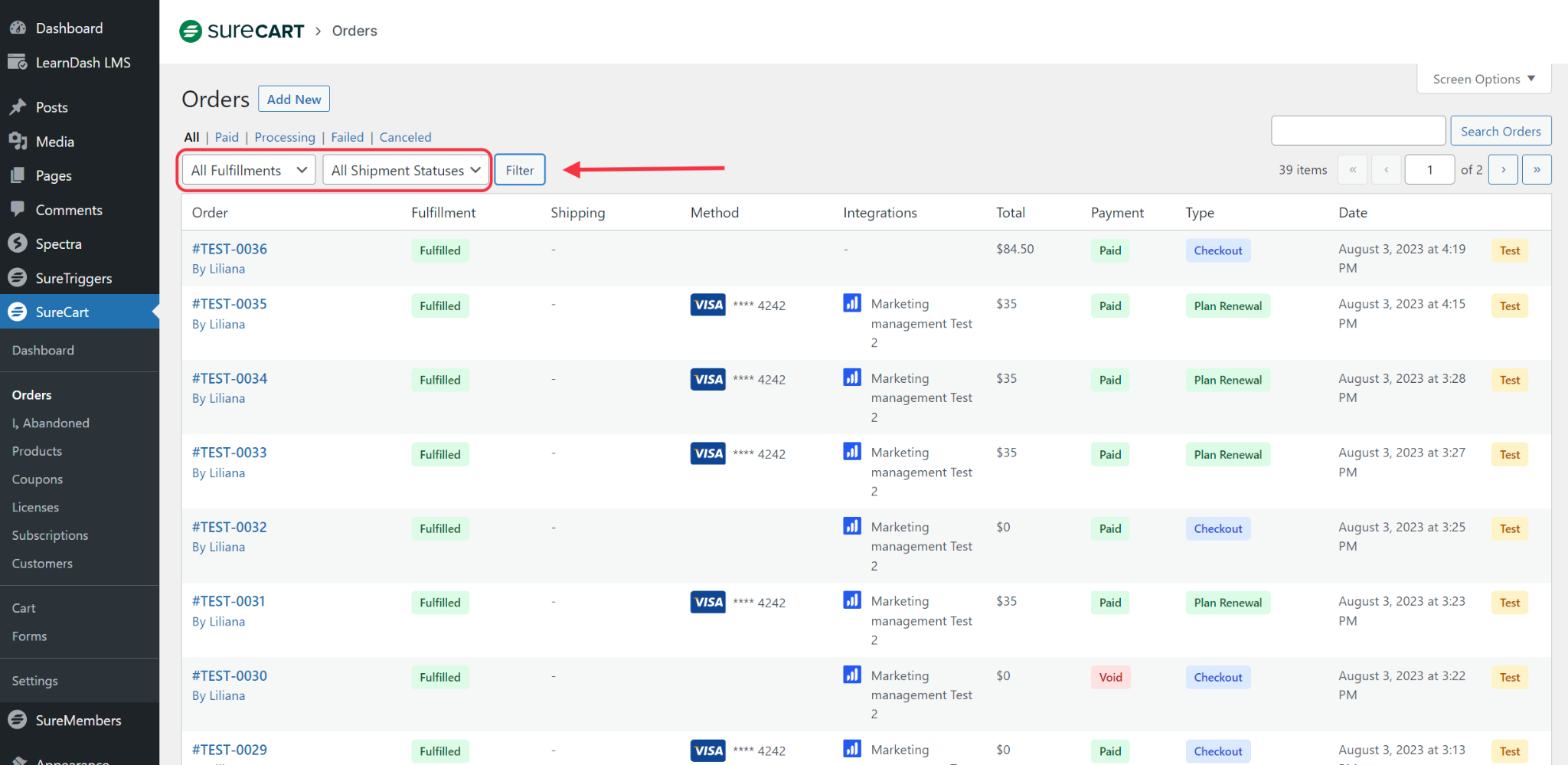Open Licenses in SureCart submenu
The height and width of the screenshot is (765, 1568).
click(35, 507)
